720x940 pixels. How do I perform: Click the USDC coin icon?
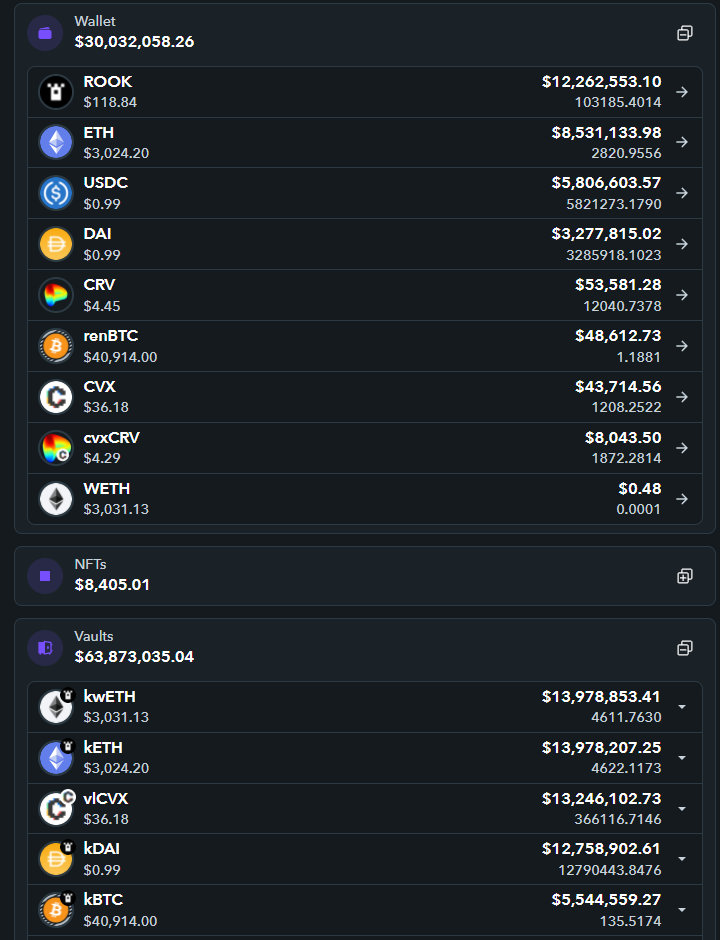tap(56, 193)
